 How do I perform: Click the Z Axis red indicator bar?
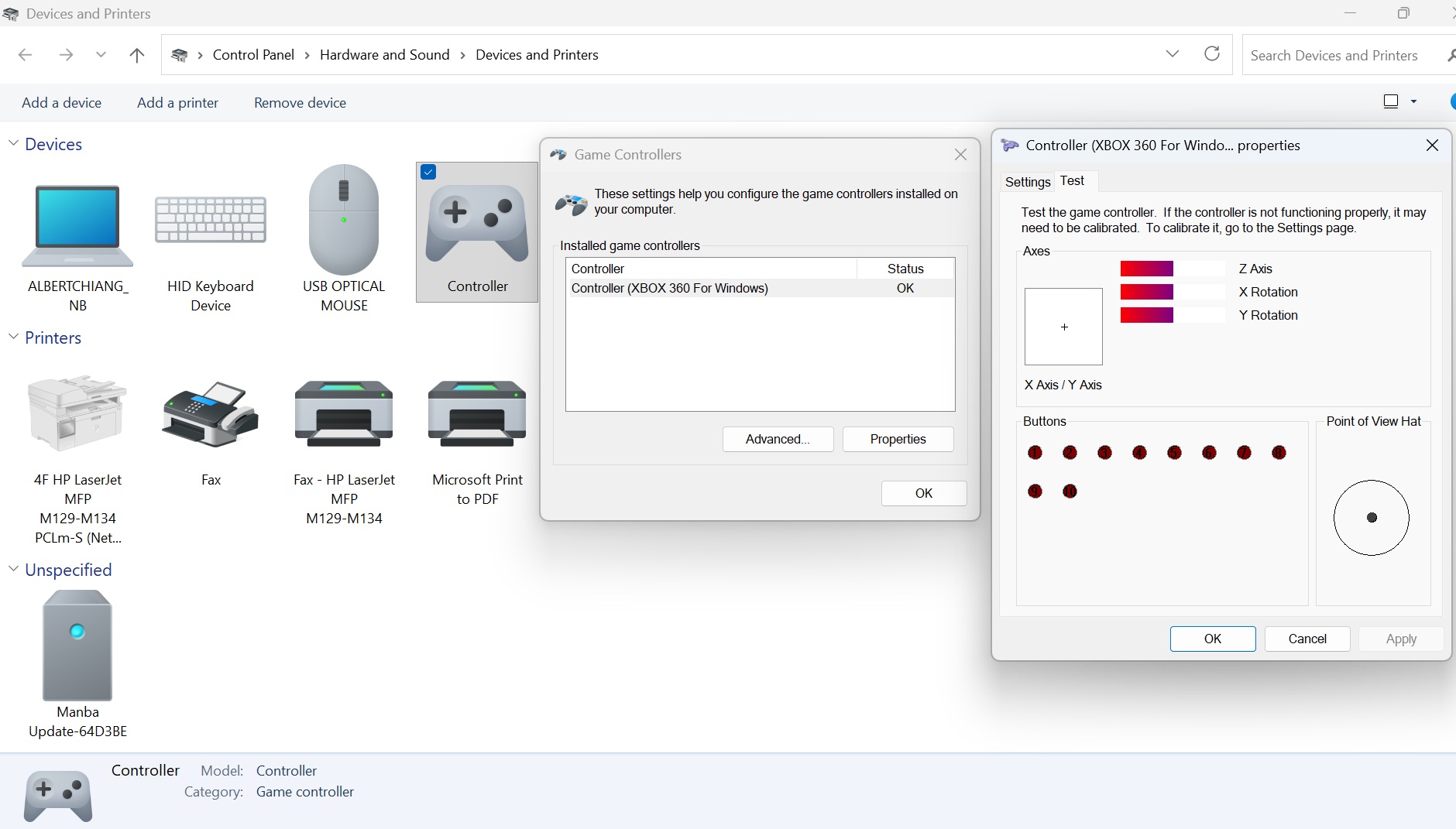click(x=1147, y=269)
